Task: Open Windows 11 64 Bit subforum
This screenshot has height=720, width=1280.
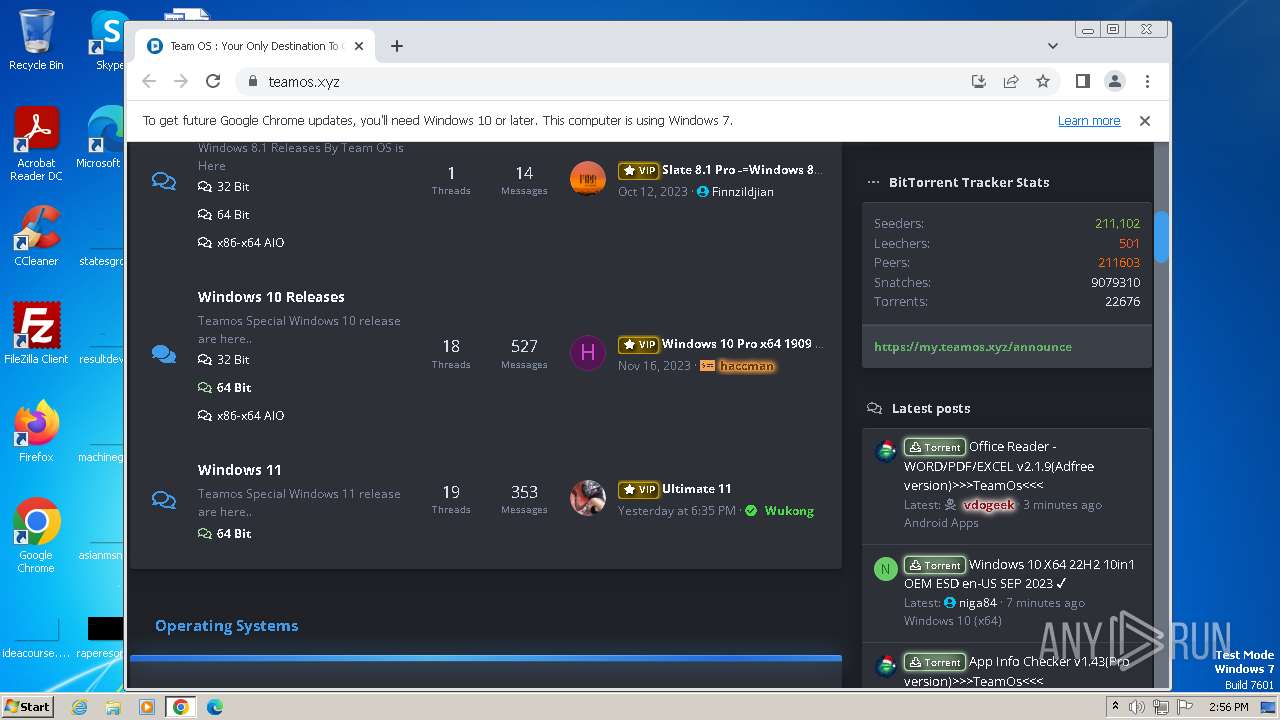Action: (x=225, y=534)
